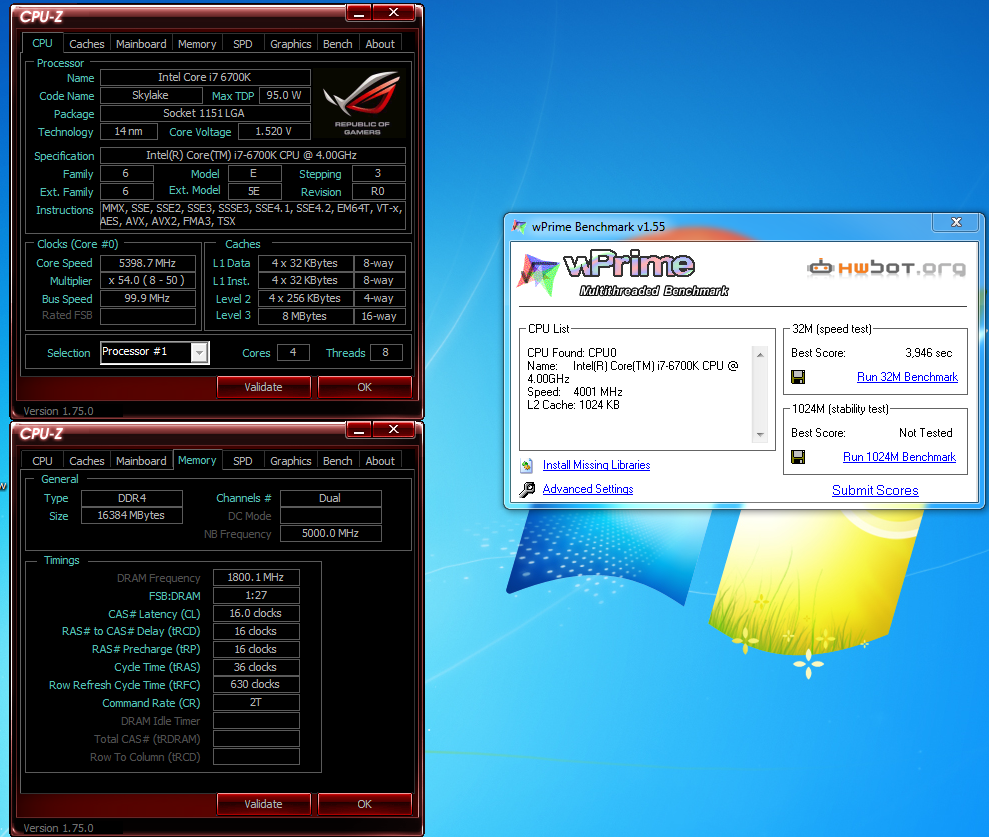Screen dimensions: 989x837
Task: Click the memory Type field DDR4
Action: (131, 498)
